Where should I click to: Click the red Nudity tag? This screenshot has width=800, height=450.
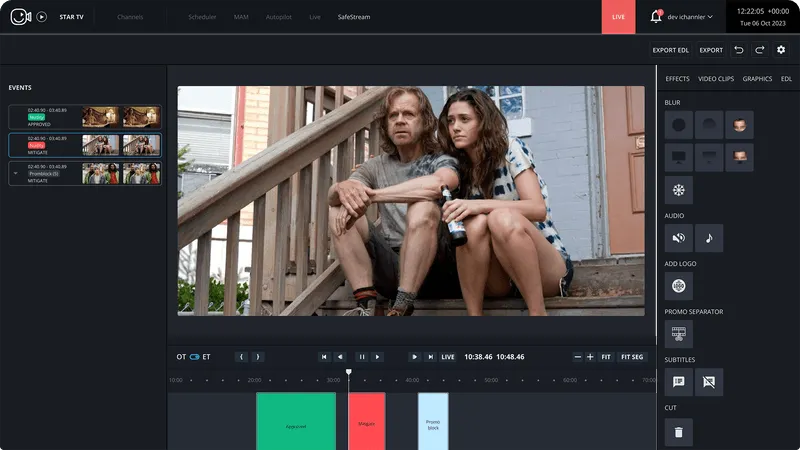[36, 145]
